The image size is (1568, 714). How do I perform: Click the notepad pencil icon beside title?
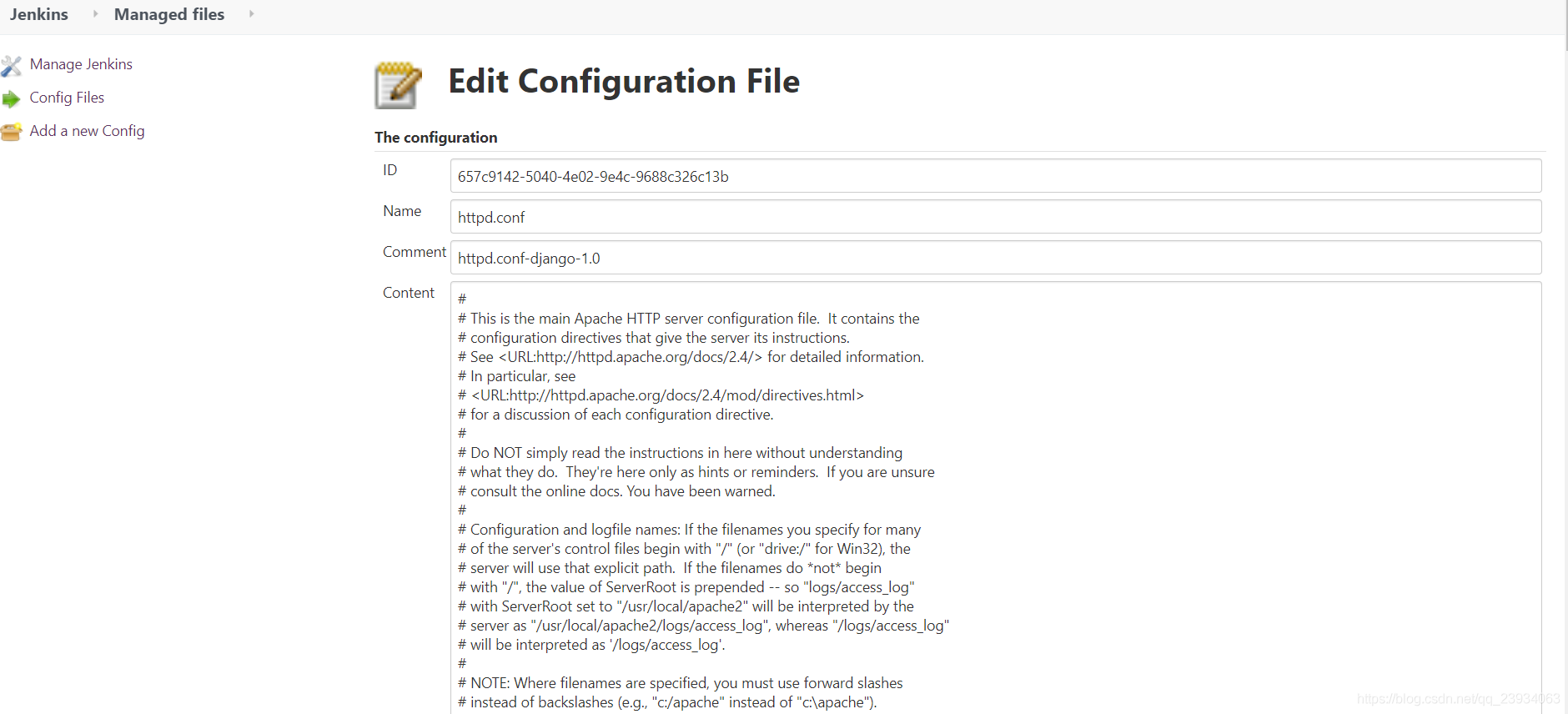(398, 85)
